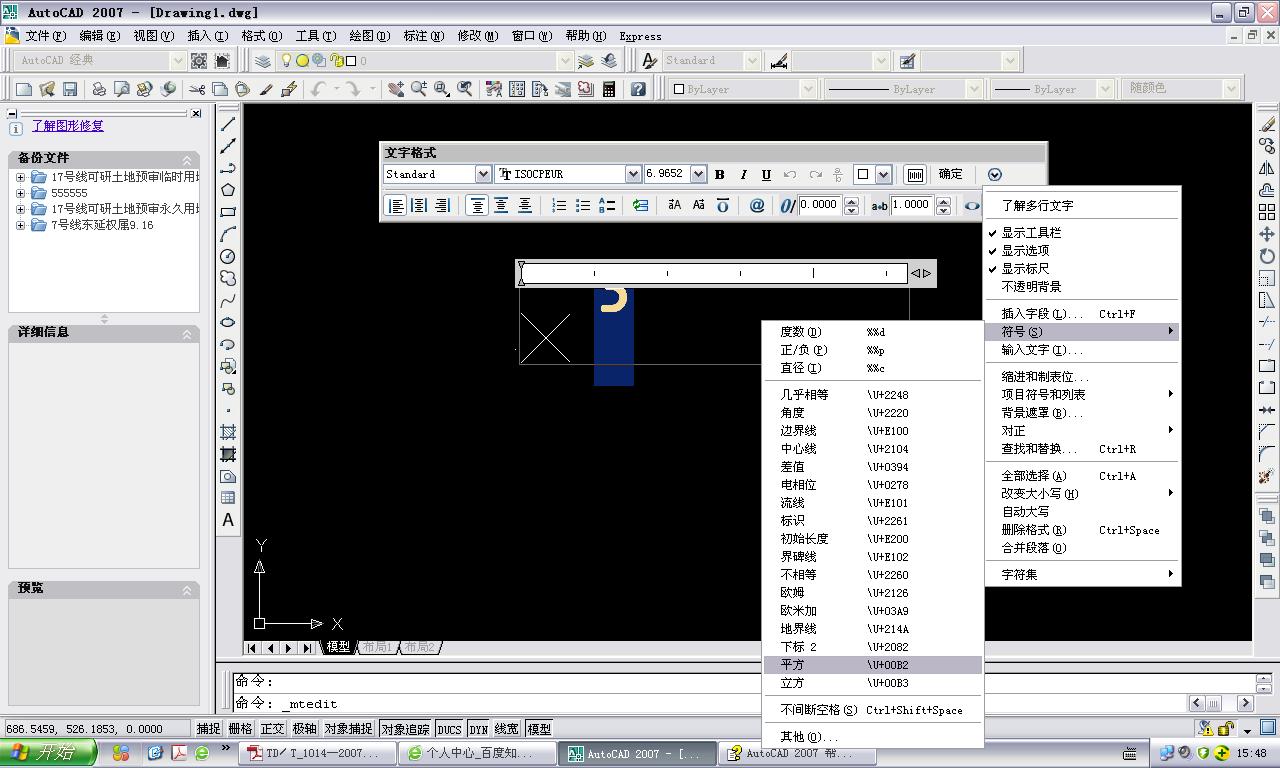Choose 直径 %%c symbol entry
1280x768 pixels.
click(x=872, y=368)
